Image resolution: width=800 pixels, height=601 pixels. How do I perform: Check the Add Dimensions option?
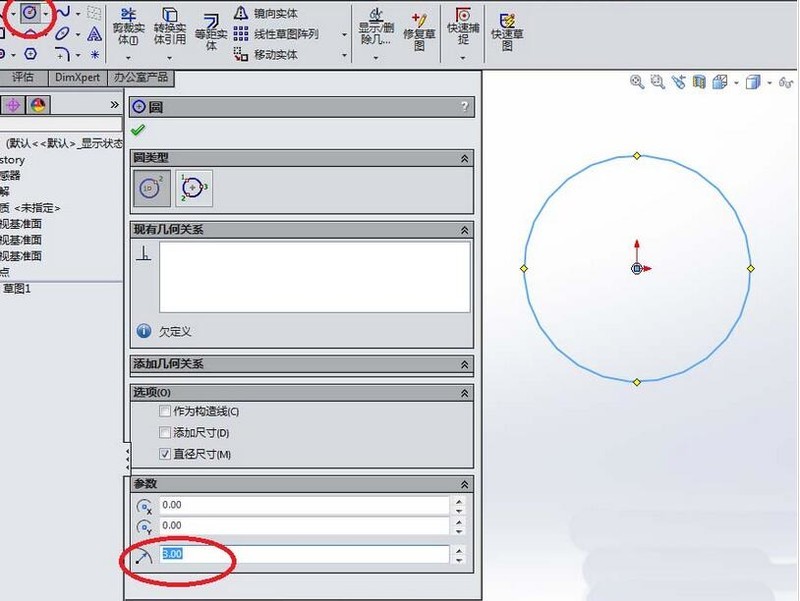(165, 433)
